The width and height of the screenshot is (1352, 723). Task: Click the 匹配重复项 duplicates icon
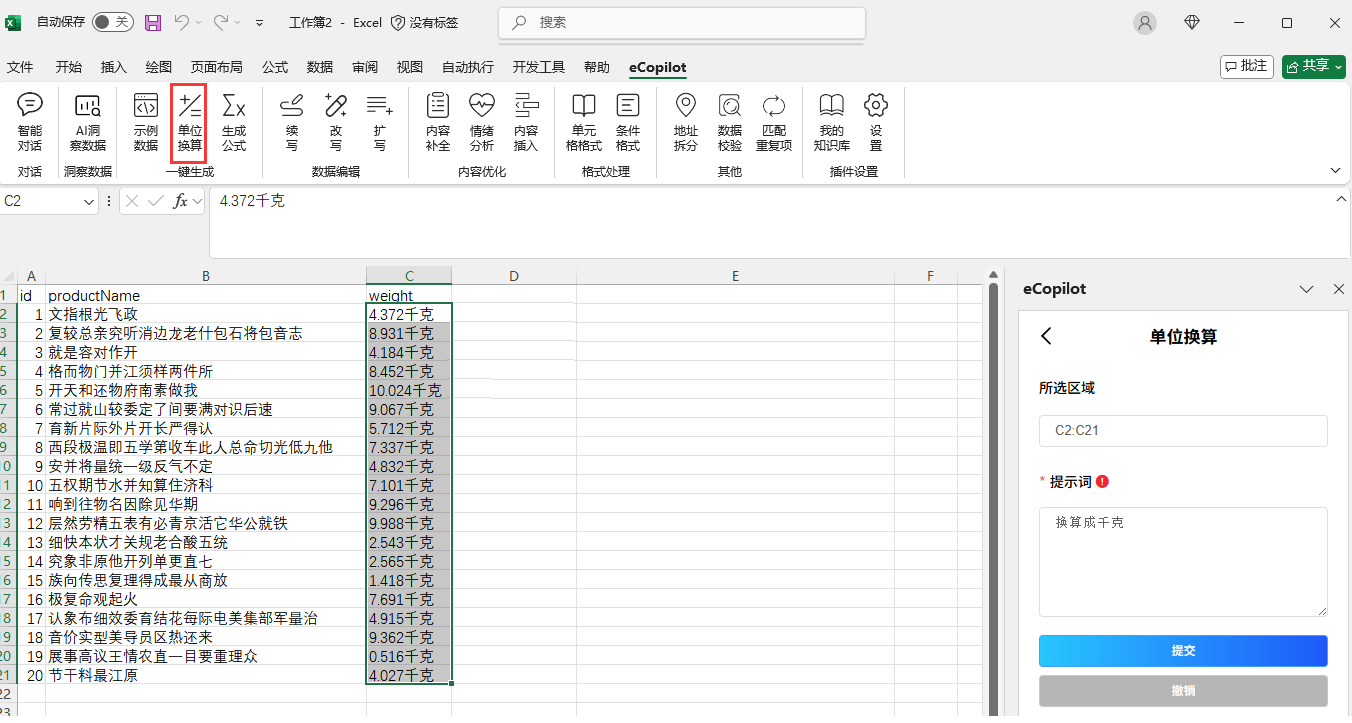(x=774, y=122)
